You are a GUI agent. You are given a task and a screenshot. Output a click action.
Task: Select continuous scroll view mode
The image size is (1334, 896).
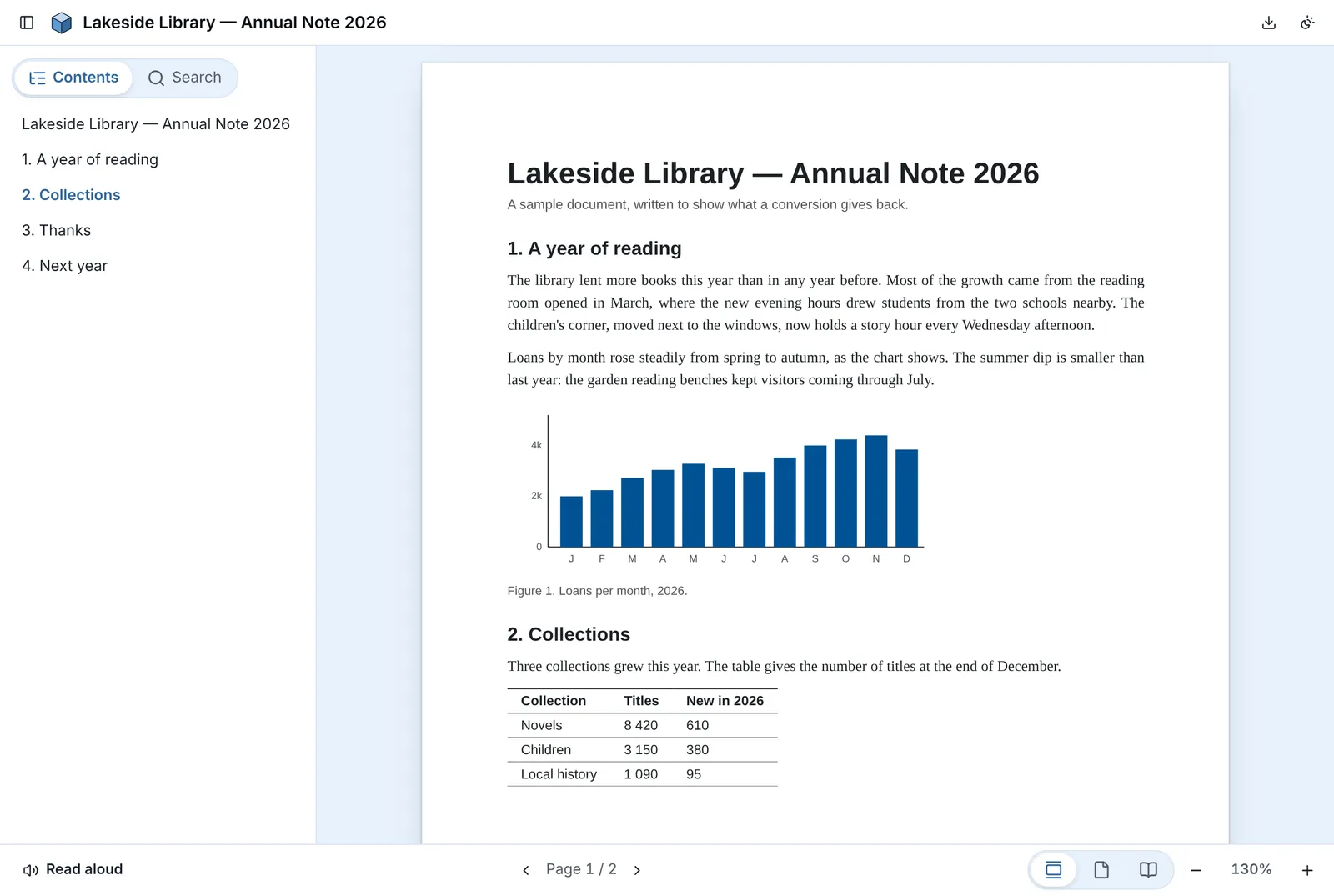1054,870
